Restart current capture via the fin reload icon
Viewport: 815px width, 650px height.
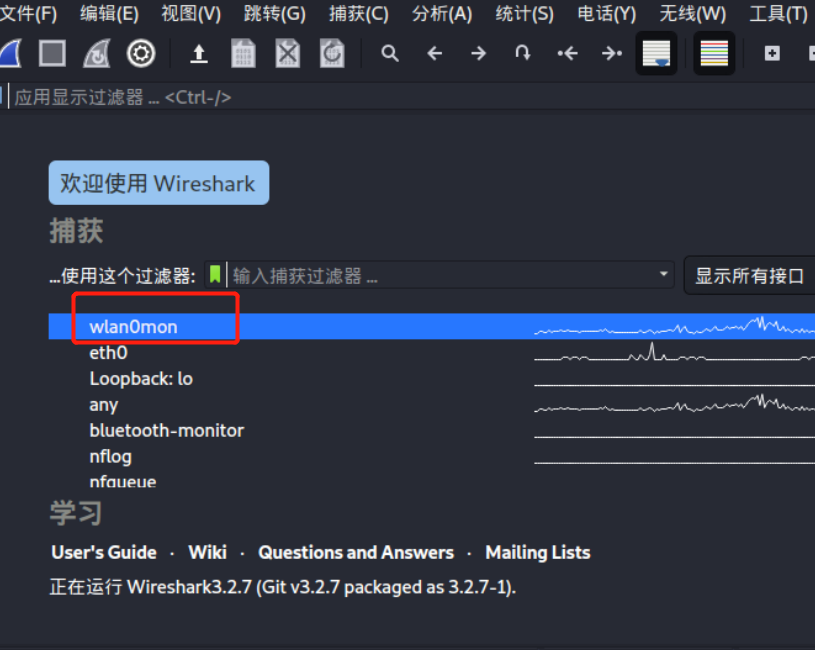97,53
